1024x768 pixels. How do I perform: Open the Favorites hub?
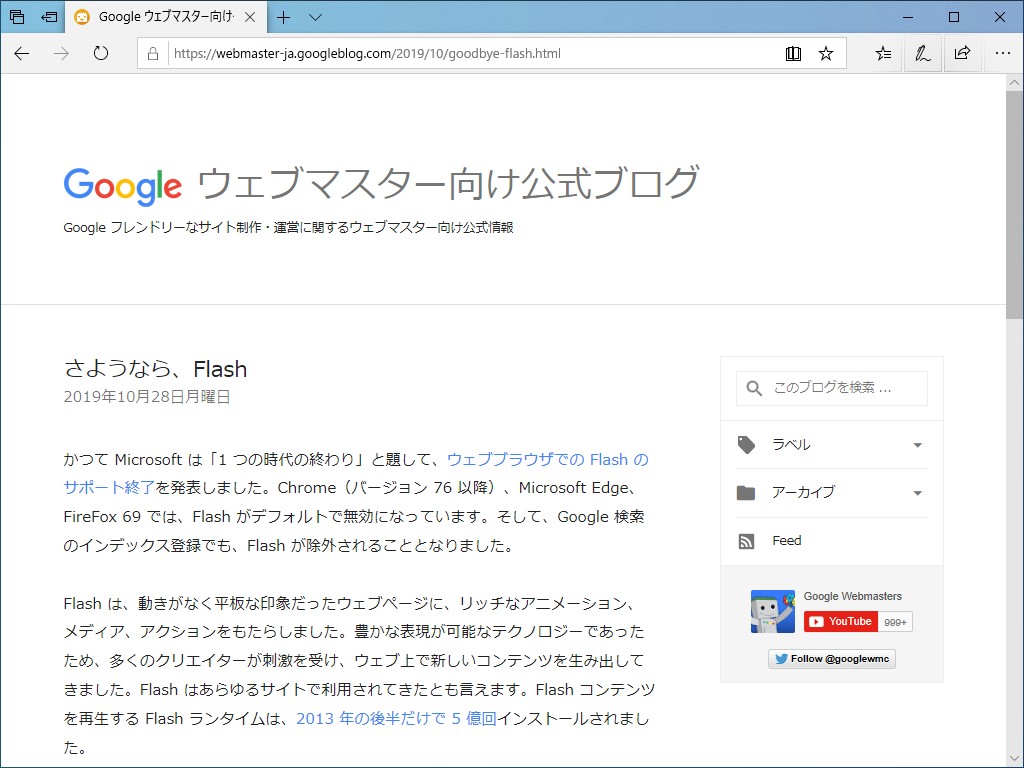pos(881,53)
